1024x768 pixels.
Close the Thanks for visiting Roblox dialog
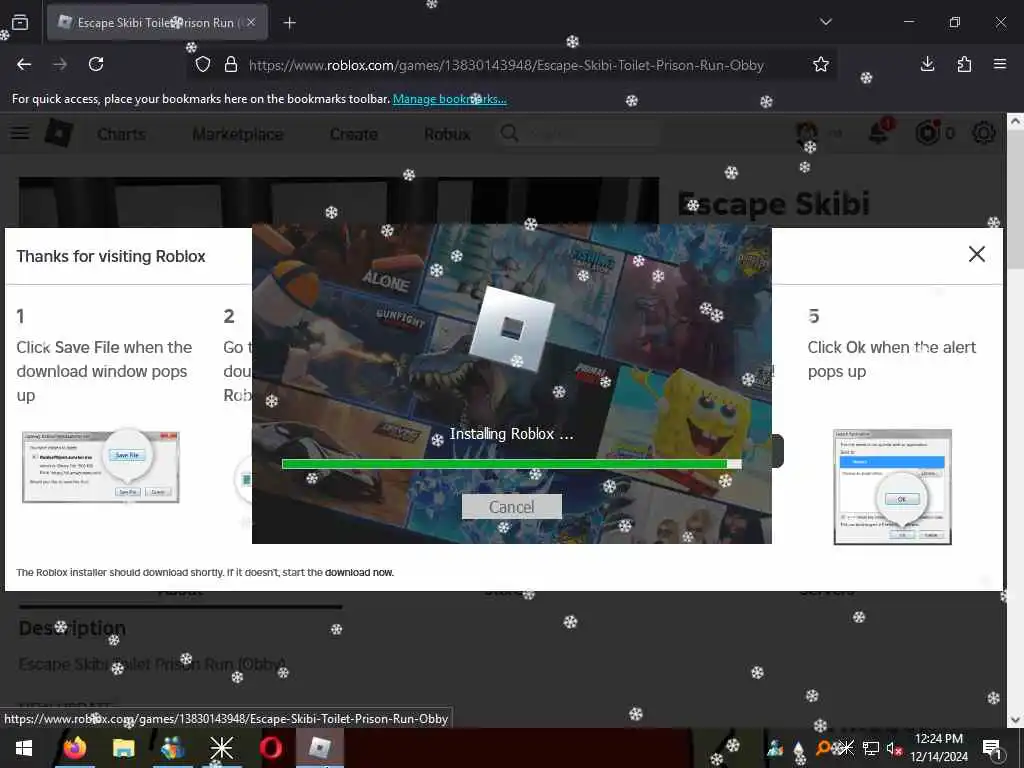[x=976, y=254]
